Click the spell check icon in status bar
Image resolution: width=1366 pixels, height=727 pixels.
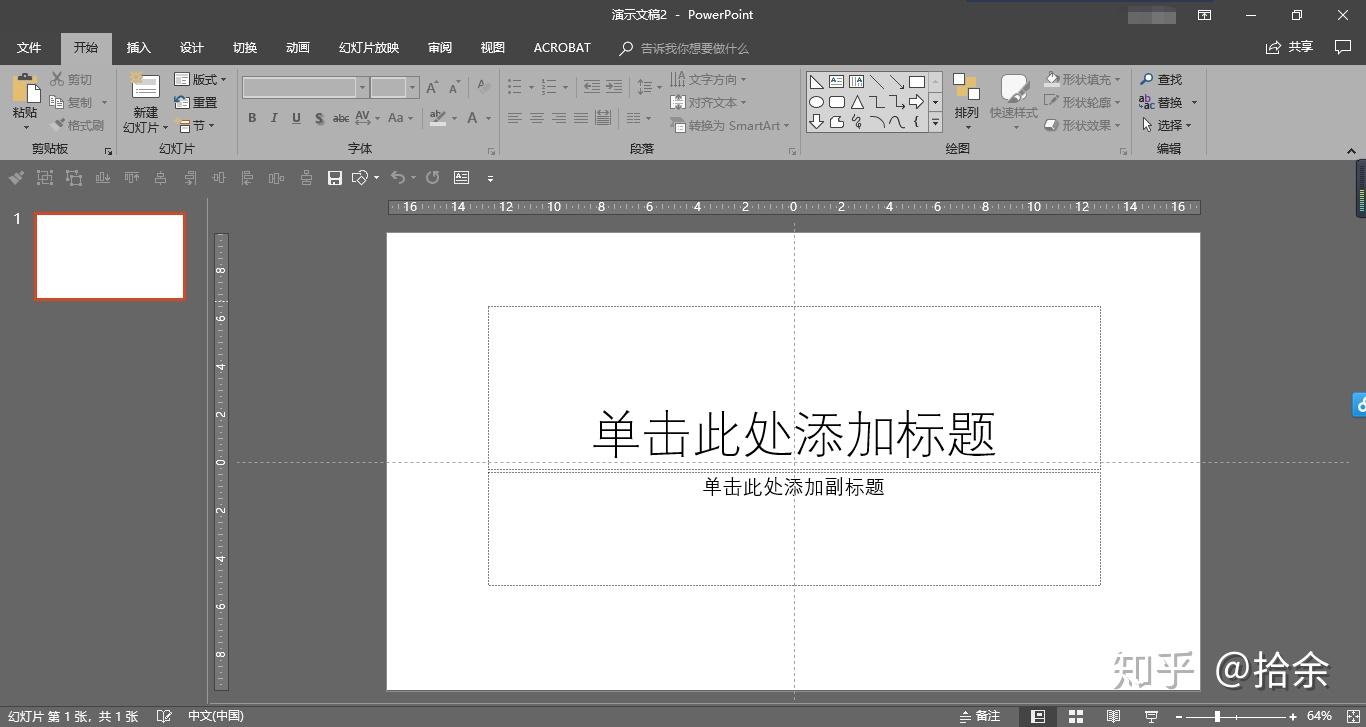tap(164, 716)
